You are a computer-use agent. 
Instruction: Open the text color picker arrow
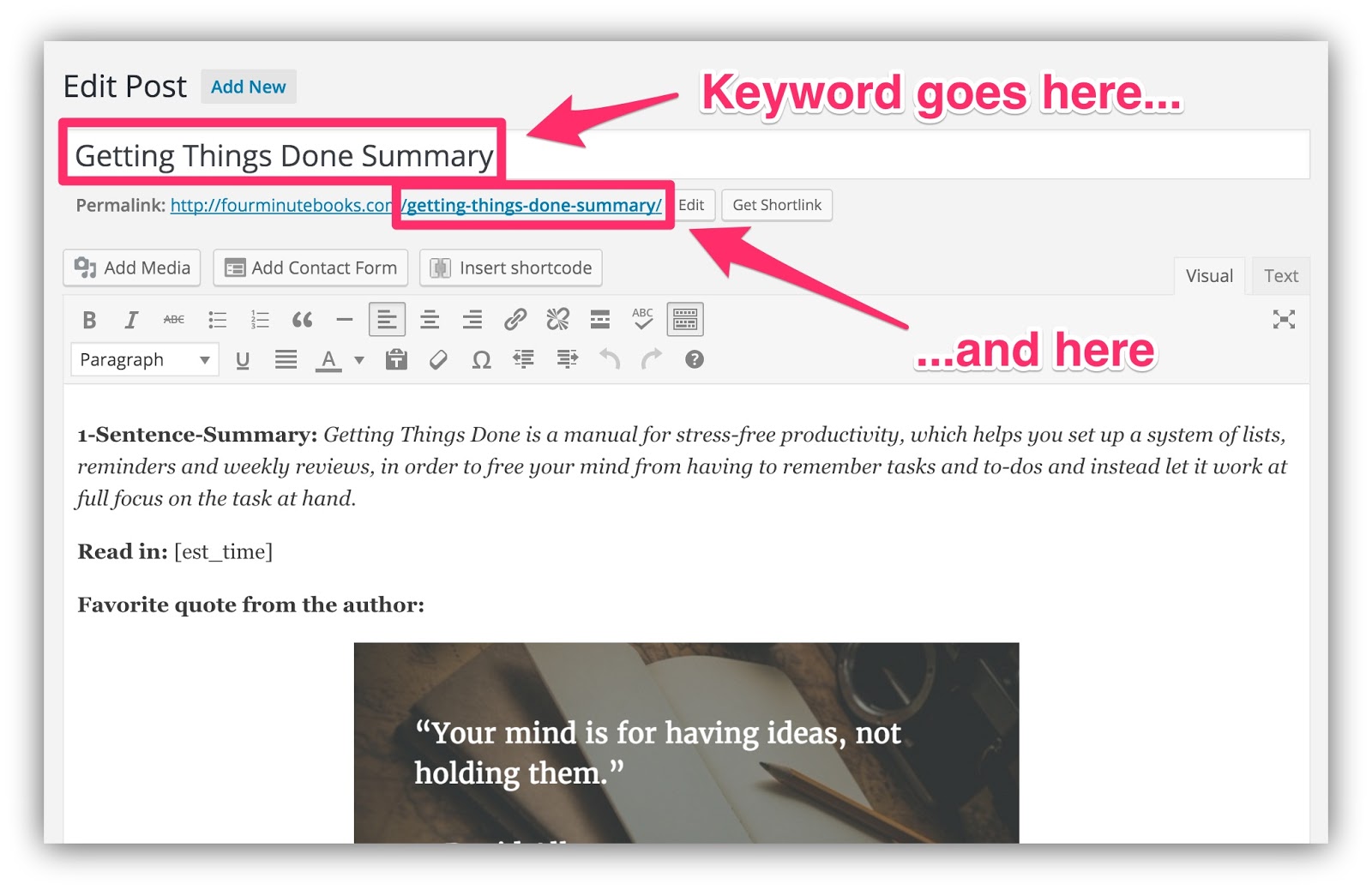(x=359, y=360)
